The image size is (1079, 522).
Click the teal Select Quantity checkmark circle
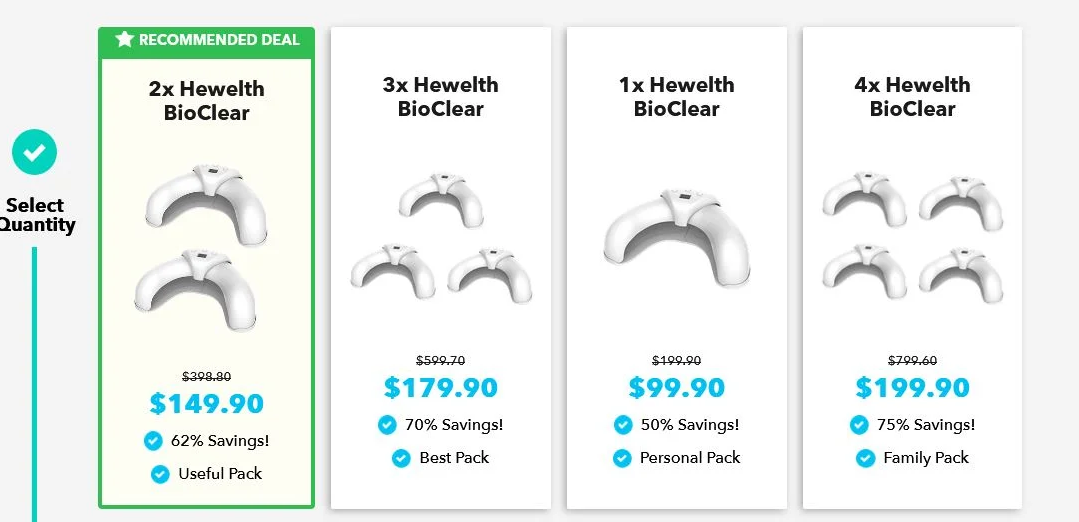click(34, 152)
